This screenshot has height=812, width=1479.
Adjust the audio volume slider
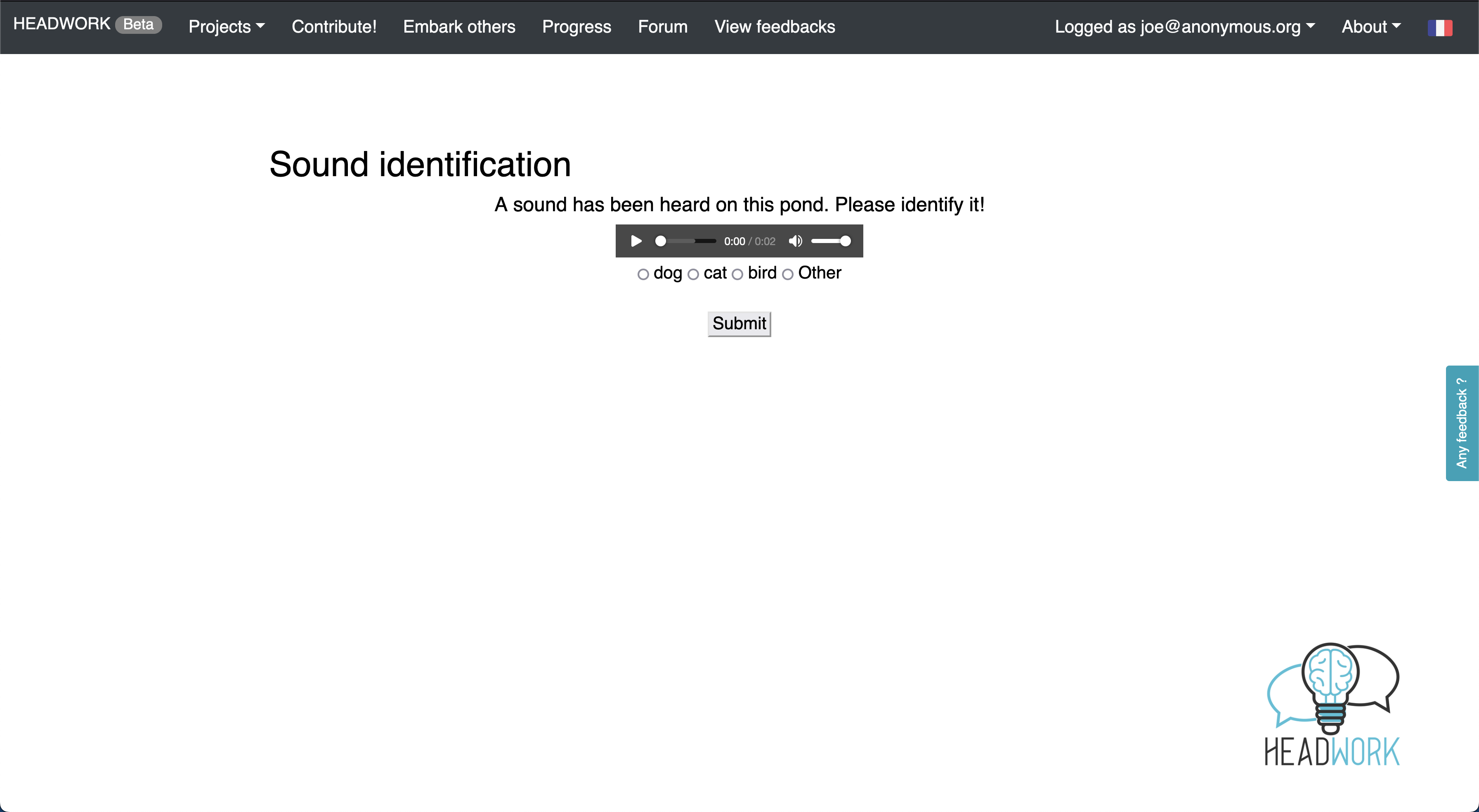pos(830,241)
